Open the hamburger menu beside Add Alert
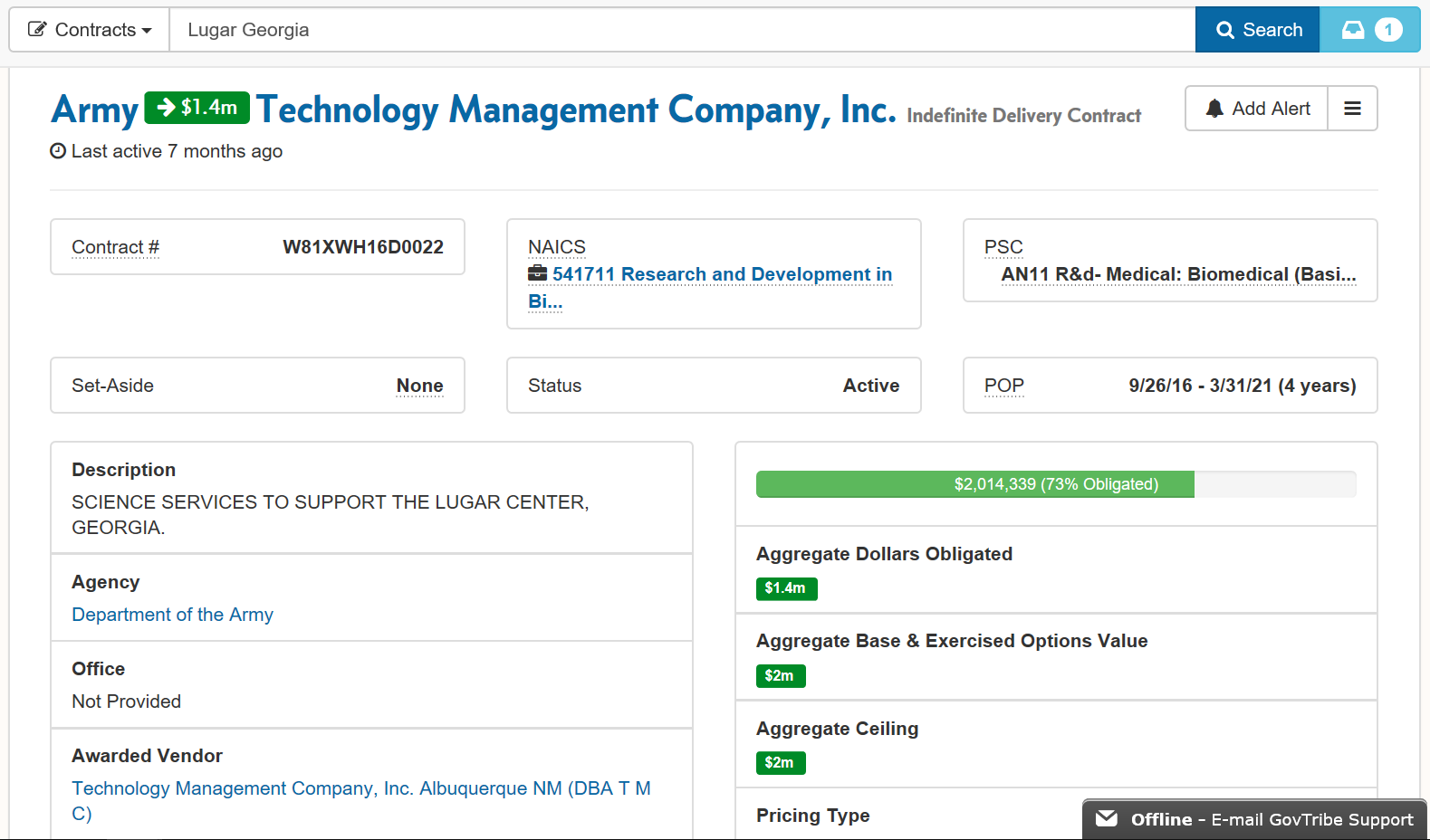 point(1352,109)
